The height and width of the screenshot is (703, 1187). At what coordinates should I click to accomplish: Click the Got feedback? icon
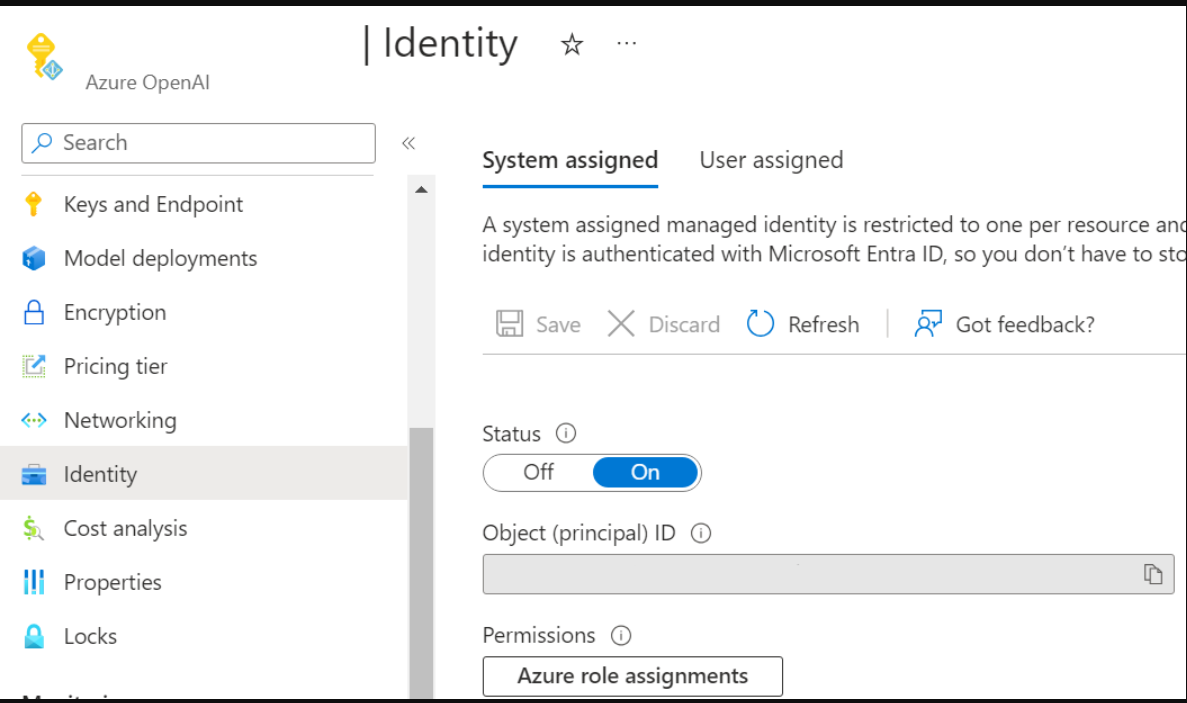coord(928,324)
